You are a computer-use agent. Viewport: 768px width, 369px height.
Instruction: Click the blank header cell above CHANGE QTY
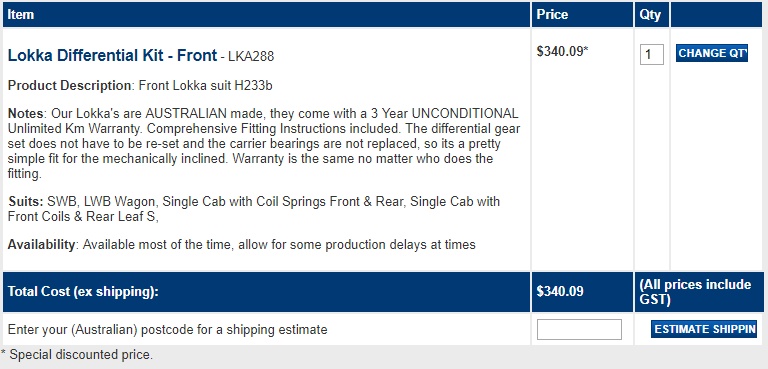(717, 14)
